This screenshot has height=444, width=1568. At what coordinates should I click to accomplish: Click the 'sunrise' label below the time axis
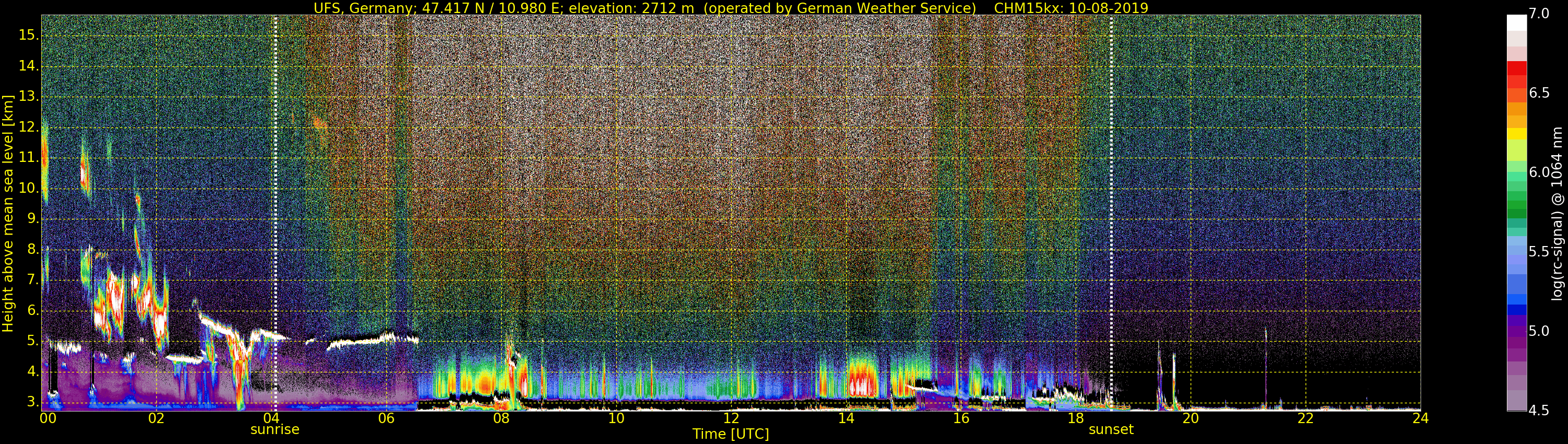pos(274,429)
